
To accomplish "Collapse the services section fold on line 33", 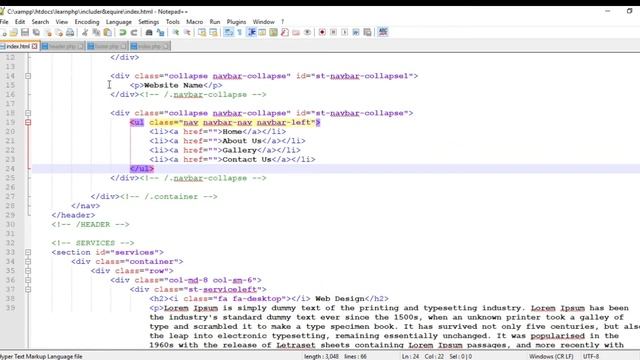I will 28,252.
